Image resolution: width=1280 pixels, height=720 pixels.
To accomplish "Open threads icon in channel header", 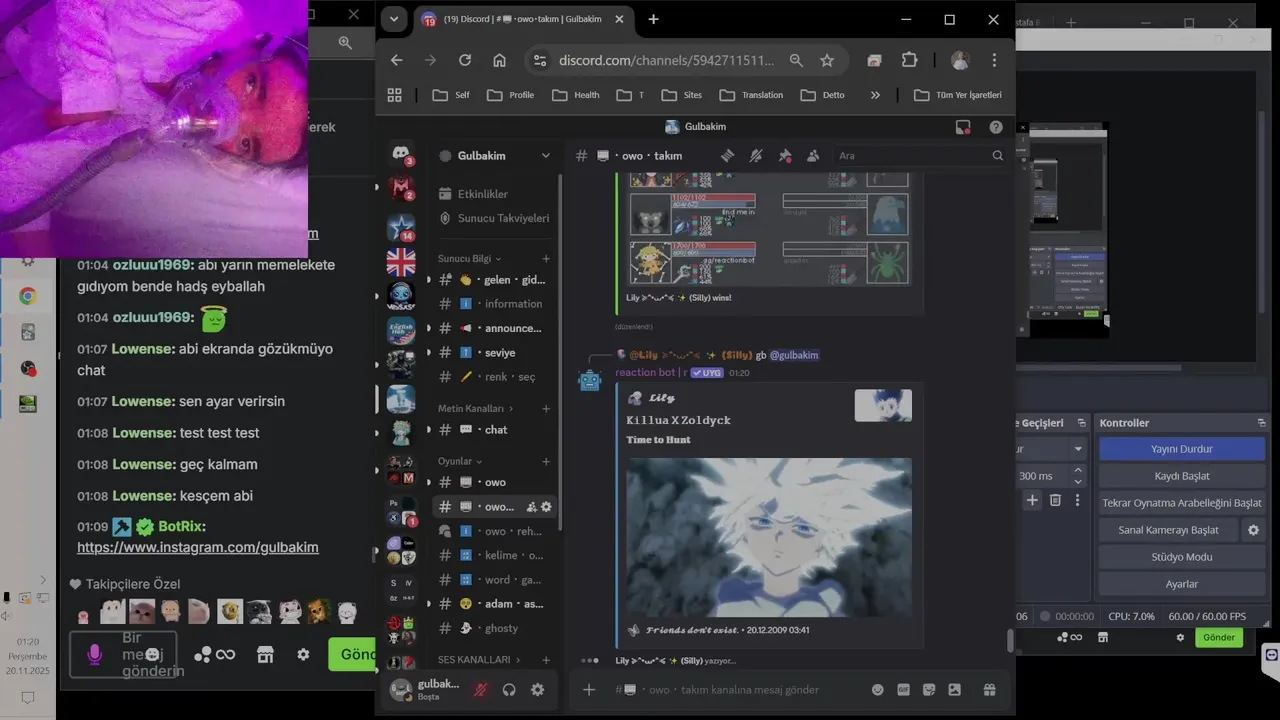I will (727, 155).
